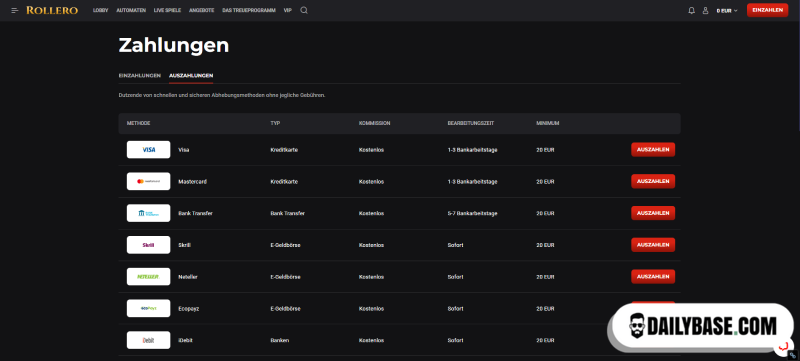Click Bank Transfer method name
This screenshot has width=800, height=361.
(195, 213)
